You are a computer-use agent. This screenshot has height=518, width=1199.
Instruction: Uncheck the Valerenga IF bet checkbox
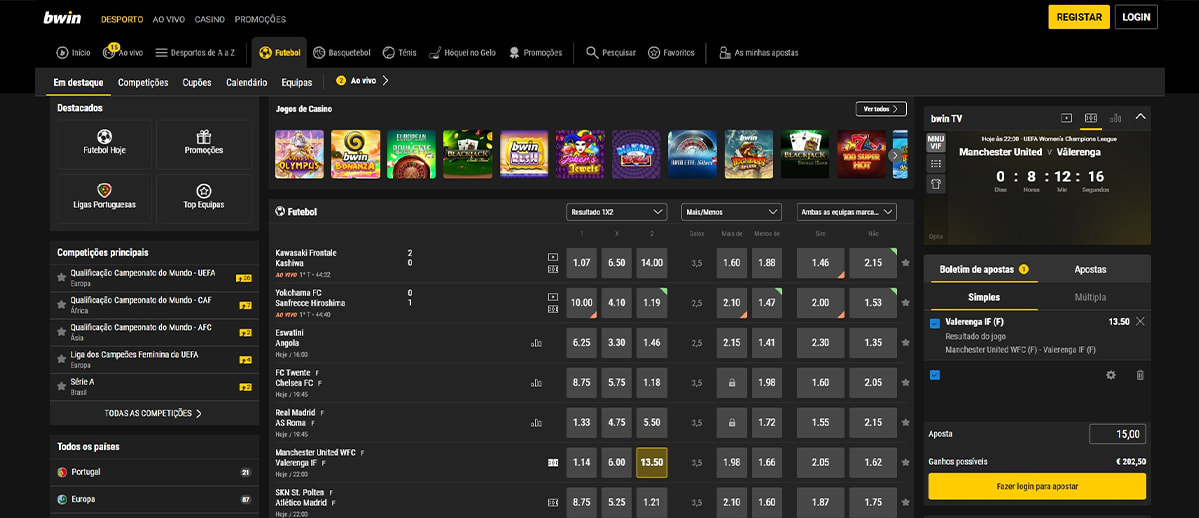(x=935, y=323)
